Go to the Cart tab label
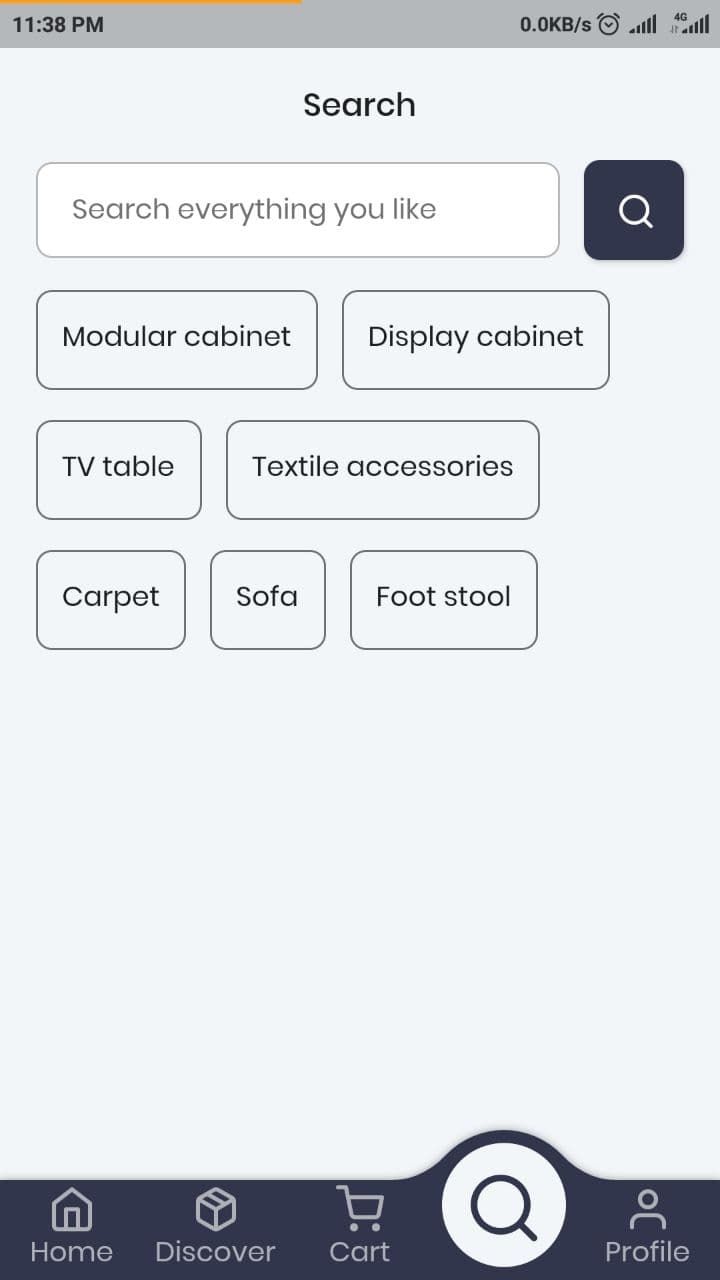The width and height of the screenshot is (720, 1280). pyautogui.click(x=359, y=1252)
